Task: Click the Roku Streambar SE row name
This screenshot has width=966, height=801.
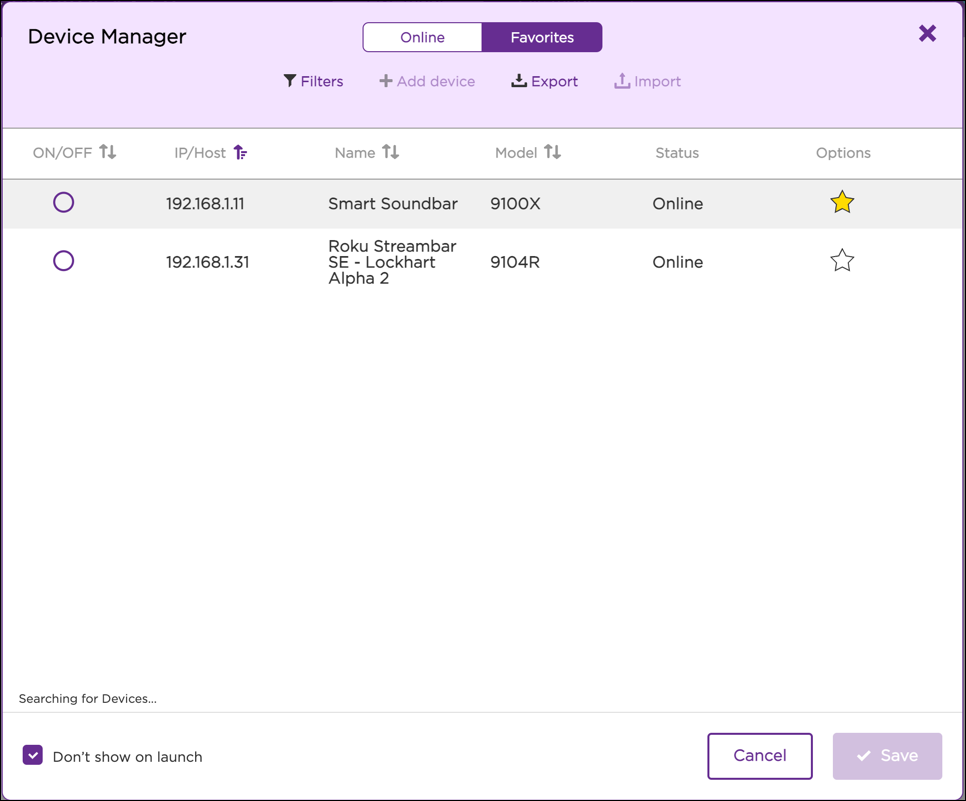Action: point(392,262)
